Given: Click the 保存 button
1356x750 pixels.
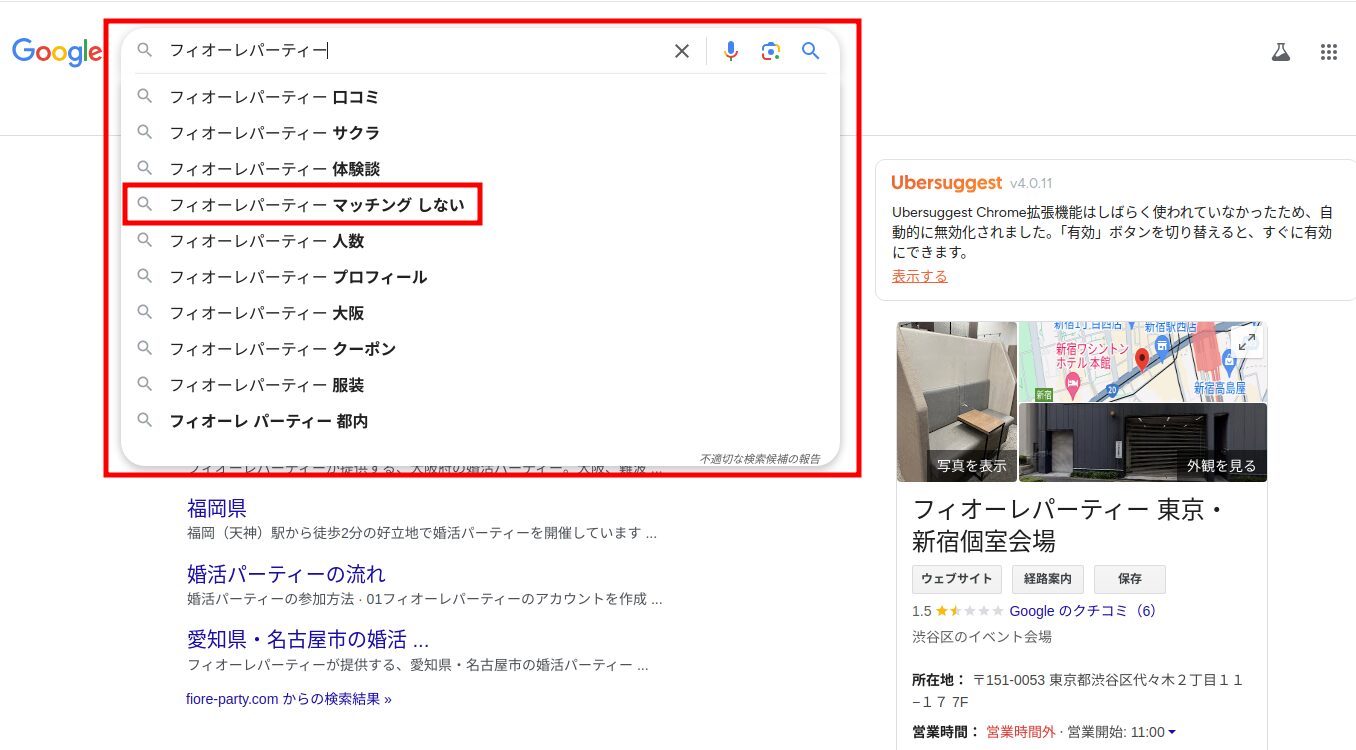Looking at the screenshot, I should pyautogui.click(x=1130, y=579).
